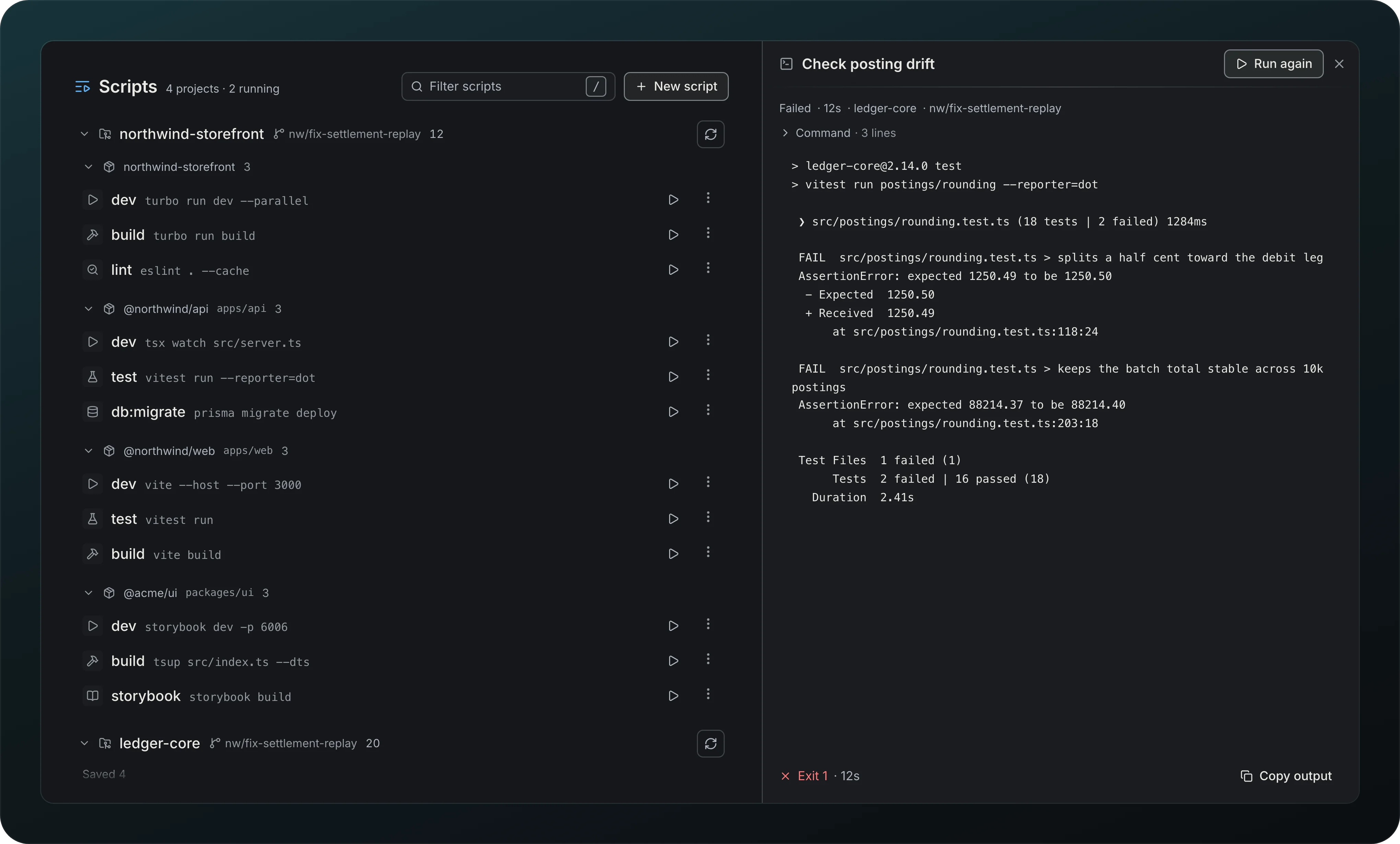This screenshot has height=844, width=1400.
Task: Click the nw/fix-settlement-replay branch under northwind-storefront
Action: pyautogui.click(x=347, y=134)
